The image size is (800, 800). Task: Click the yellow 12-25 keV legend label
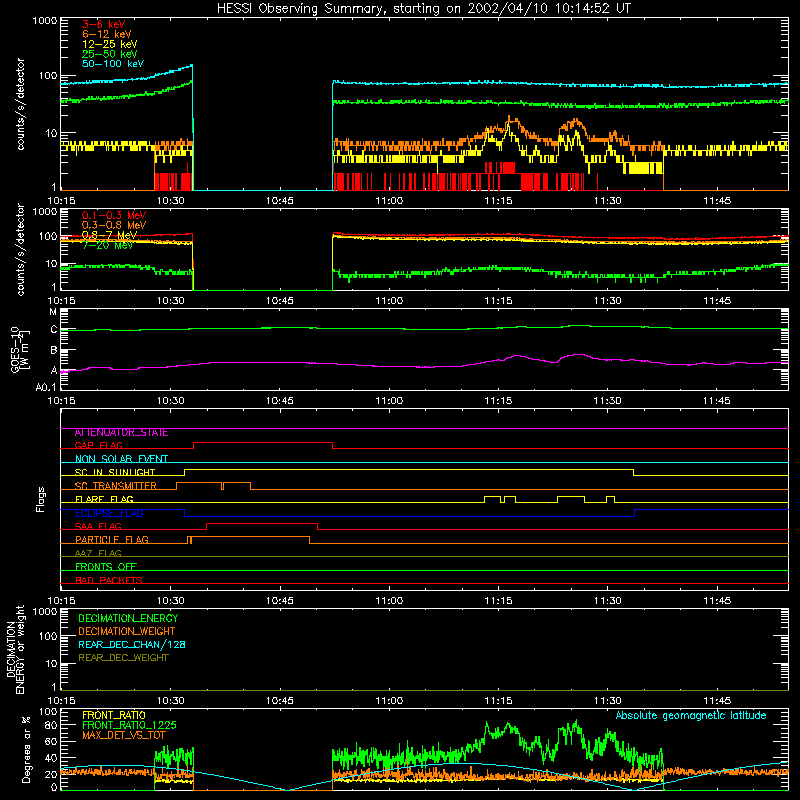(110, 44)
